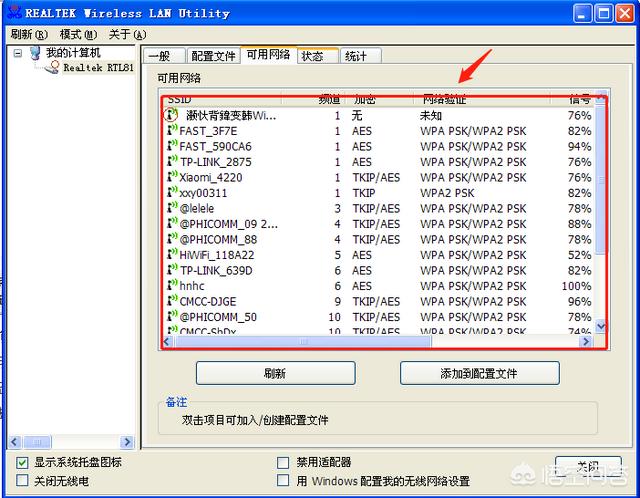The height and width of the screenshot is (498, 640).
Task: Click network list scroll down arrow
Action: (x=600, y=326)
